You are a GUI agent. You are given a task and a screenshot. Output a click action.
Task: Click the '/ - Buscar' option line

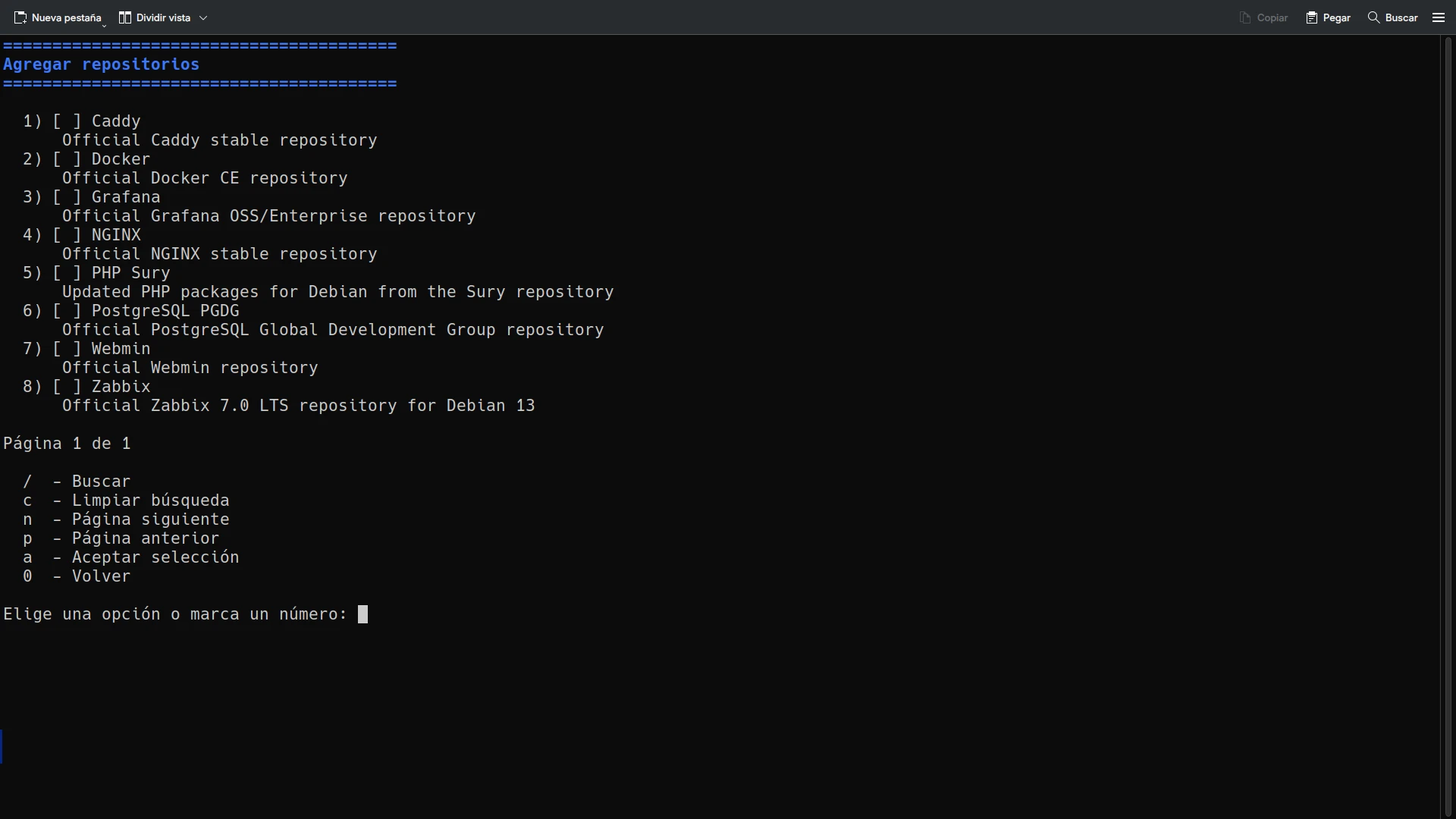point(77,482)
